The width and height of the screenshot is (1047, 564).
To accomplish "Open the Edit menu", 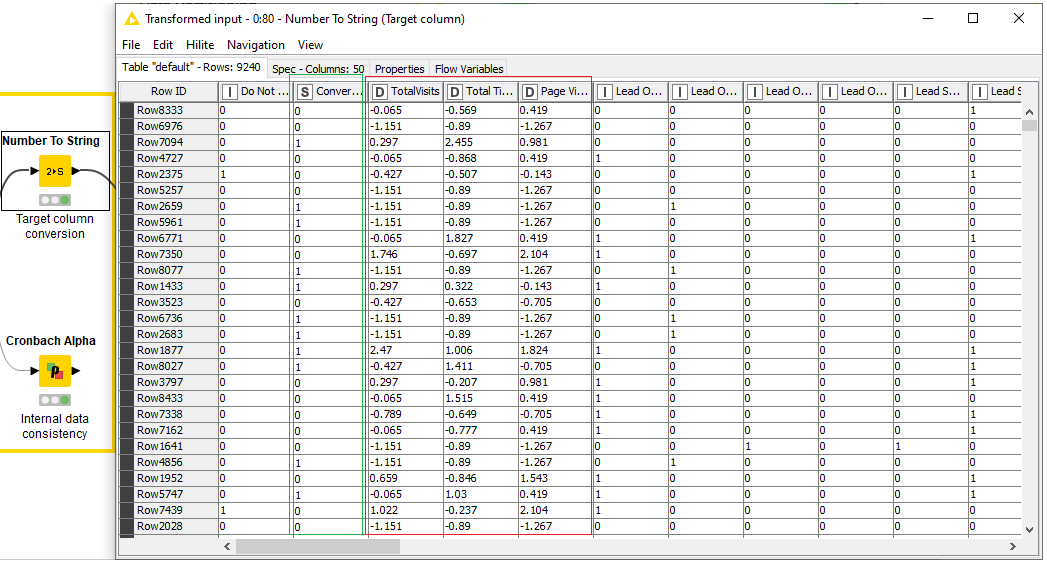I will [162, 45].
